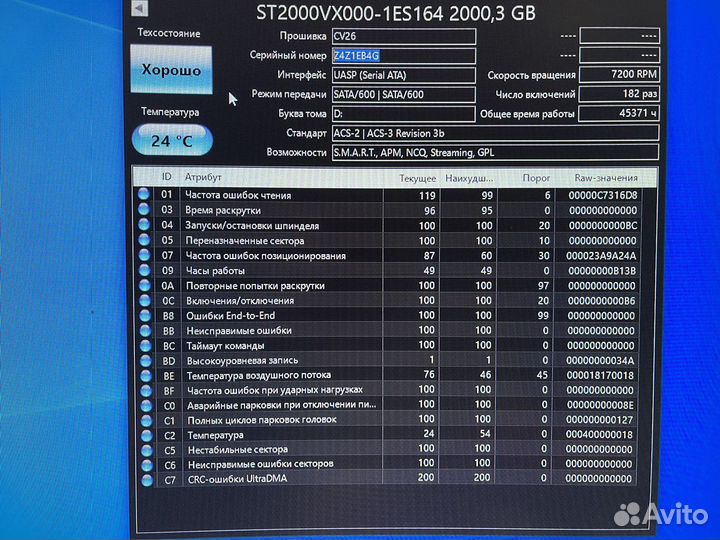Click the Текущее column header
Image resolution: width=720 pixels, height=540 pixels.
(x=417, y=178)
